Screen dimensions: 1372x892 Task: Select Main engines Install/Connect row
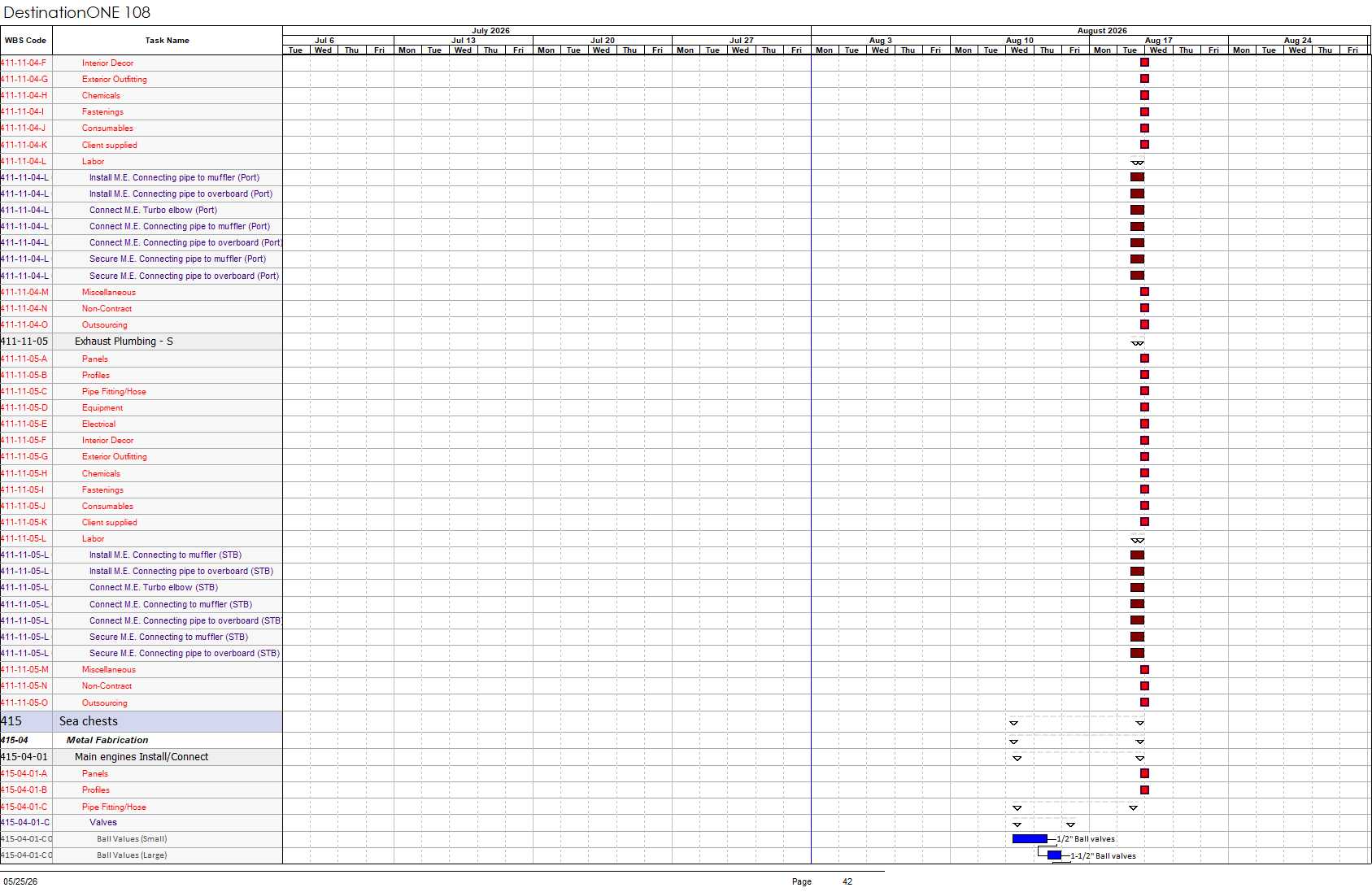pyautogui.click(x=142, y=757)
